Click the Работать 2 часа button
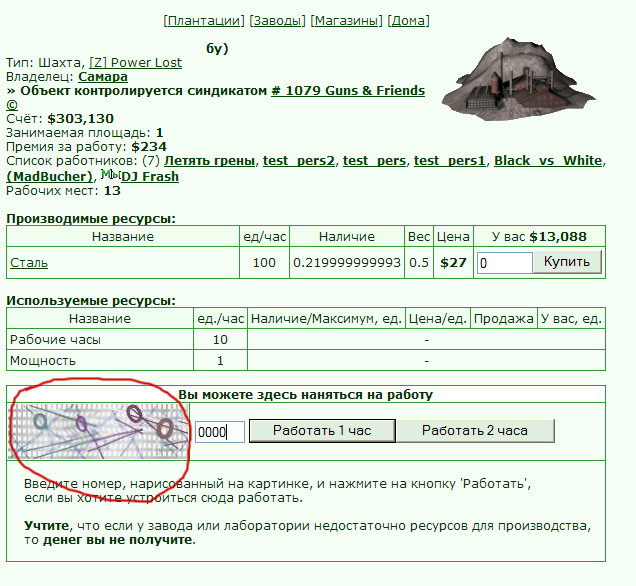This screenshot has height=586, width=636. click(475, 431)
